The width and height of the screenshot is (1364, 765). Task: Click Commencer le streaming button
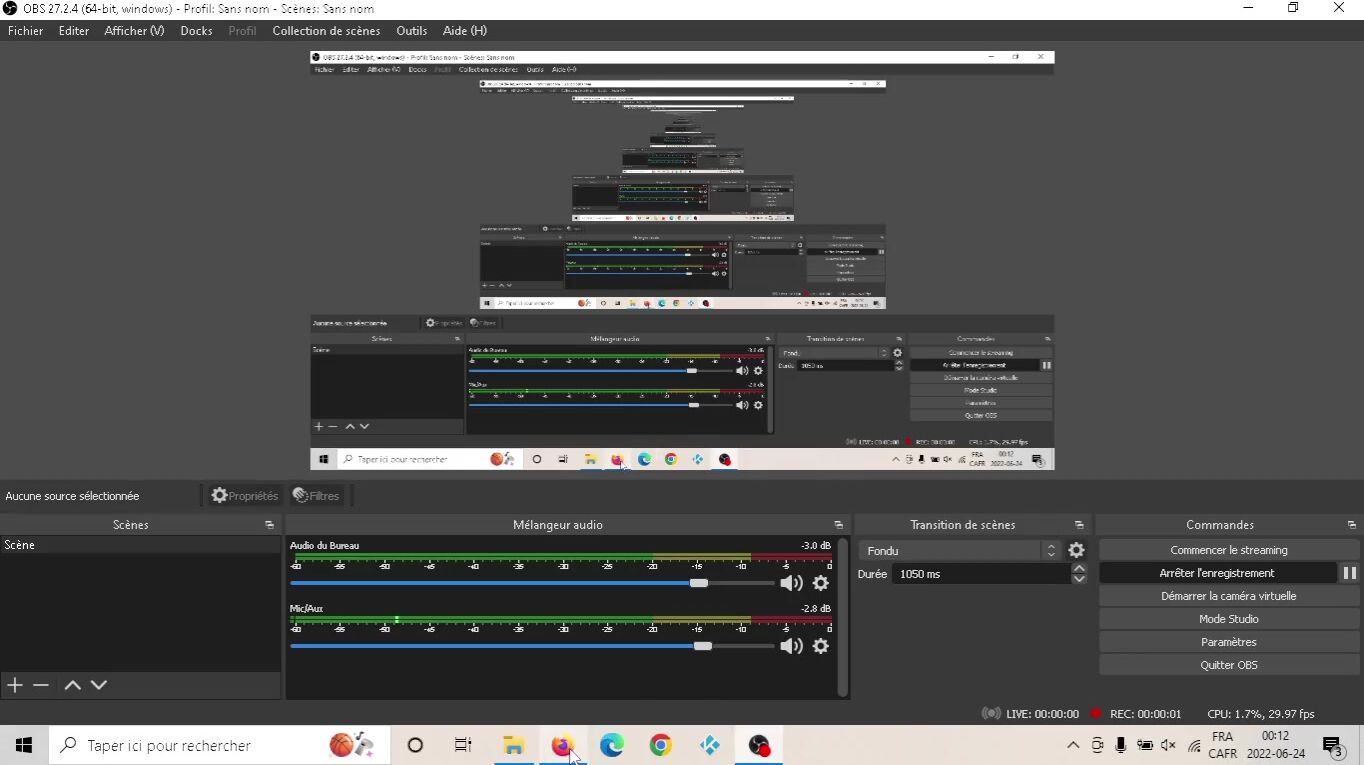pyautogui.click(x=1228, y=550)
